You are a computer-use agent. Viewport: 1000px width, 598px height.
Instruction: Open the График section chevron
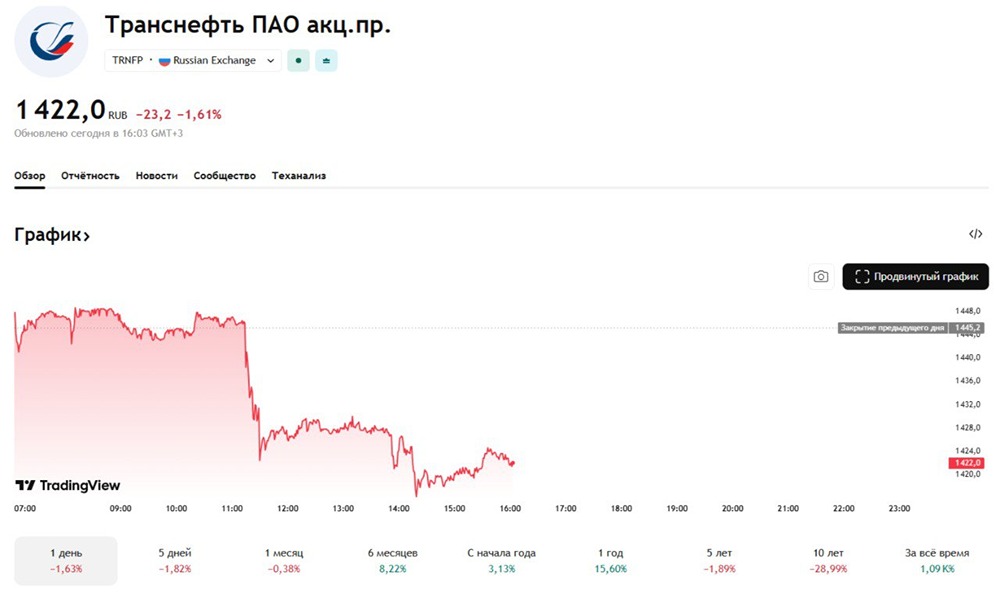point(86,236)
